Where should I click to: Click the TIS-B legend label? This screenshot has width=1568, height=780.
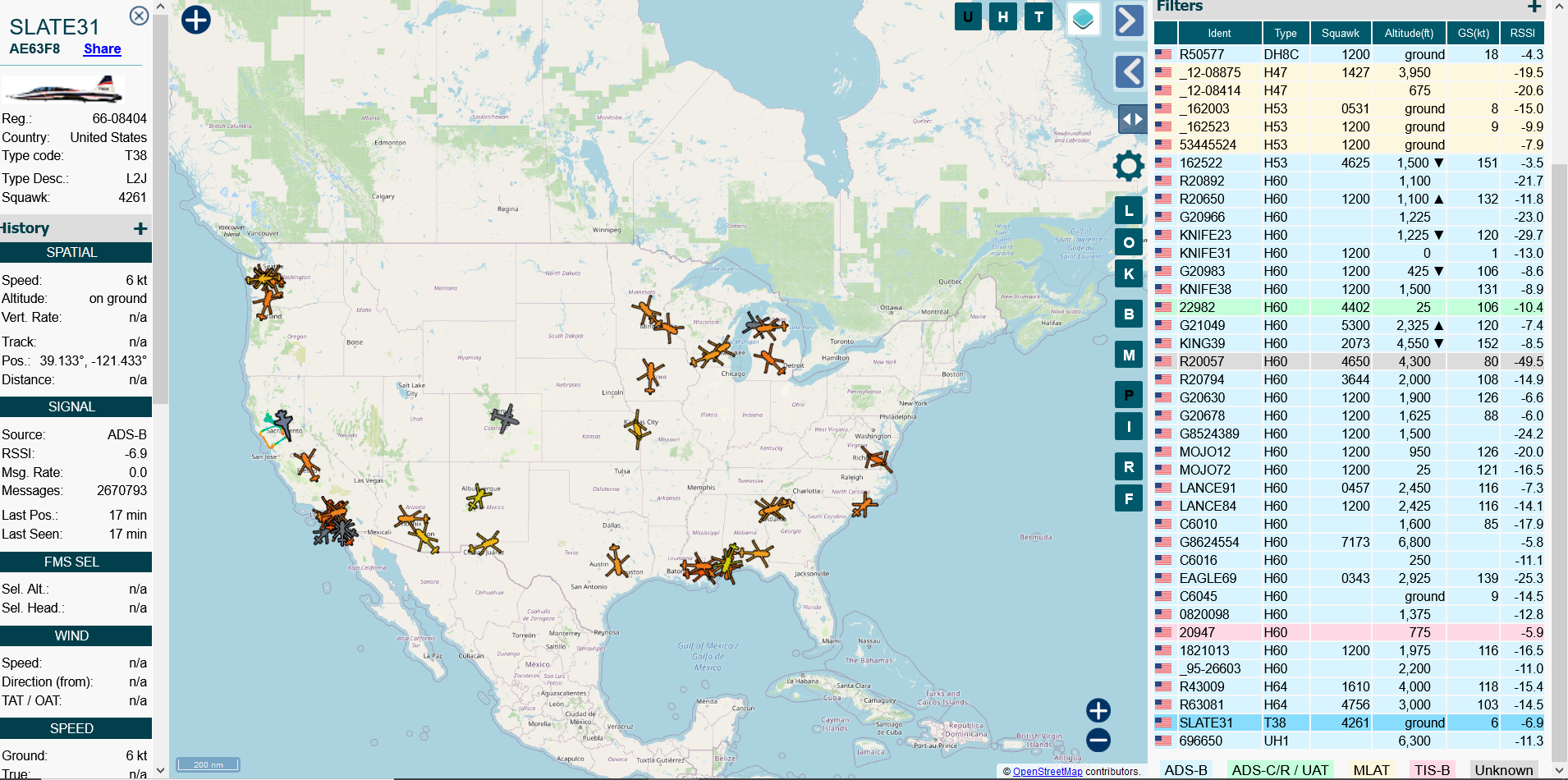pos(1432,770)
